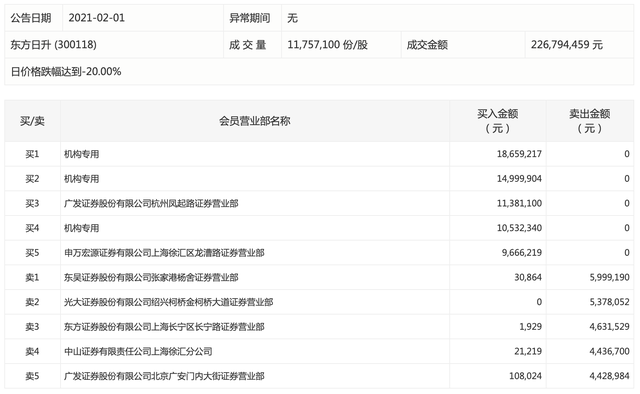This screenshot has height=394, width=640.
Task: Click the 会员营业部名称 column header
Action: pyautogui.click(x=255, y=121)
